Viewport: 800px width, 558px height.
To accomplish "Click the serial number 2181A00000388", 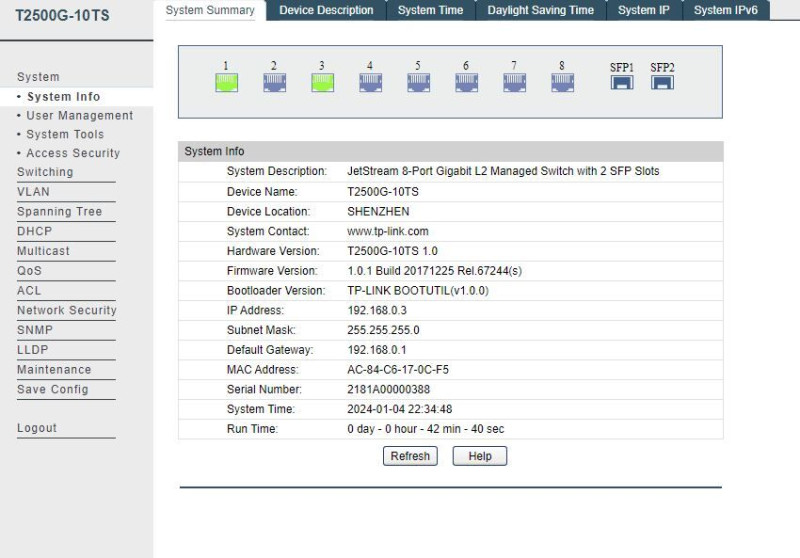I will click(x=388, y=390).
